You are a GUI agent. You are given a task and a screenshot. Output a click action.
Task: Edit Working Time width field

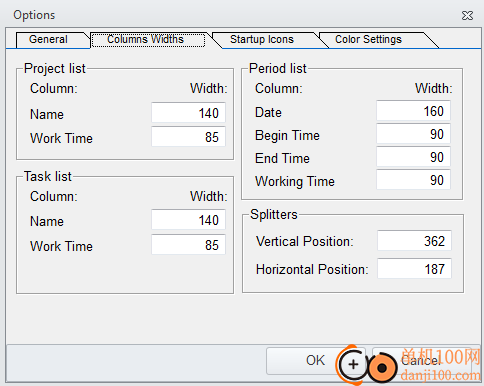413,180
